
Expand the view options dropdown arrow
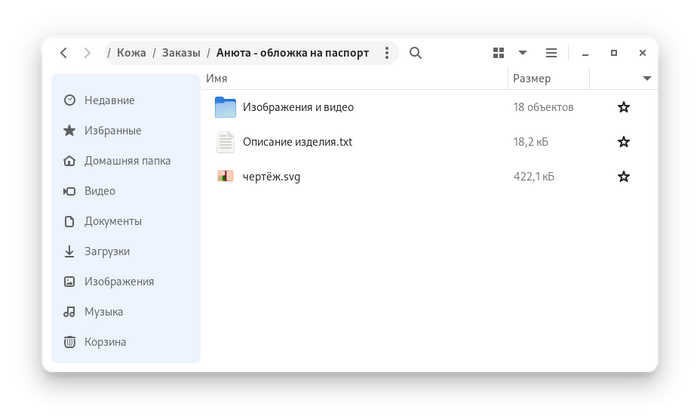tap(522, 53)
